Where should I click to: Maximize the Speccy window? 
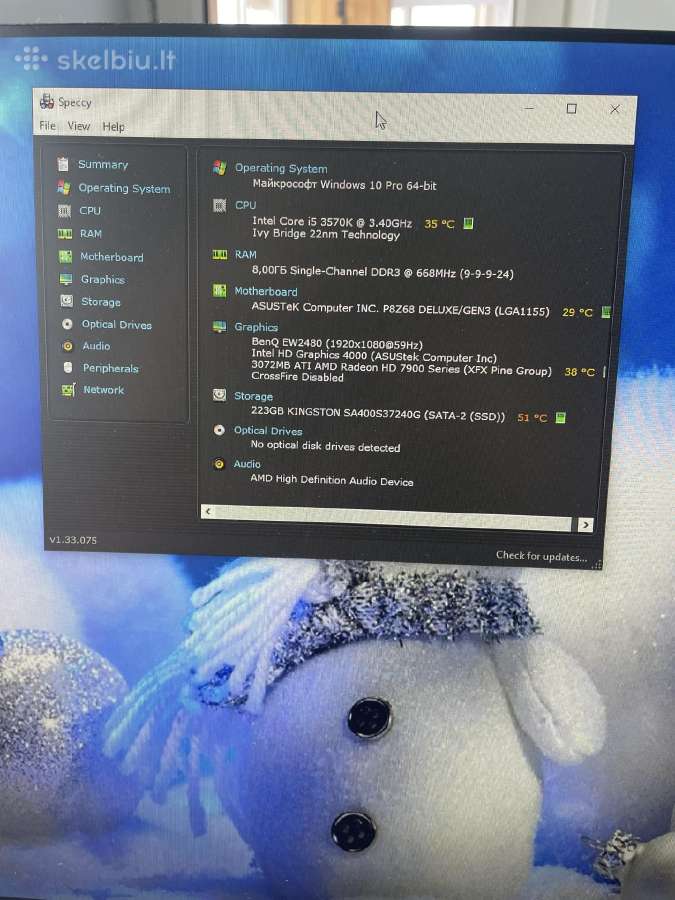(x=572, y=108)
